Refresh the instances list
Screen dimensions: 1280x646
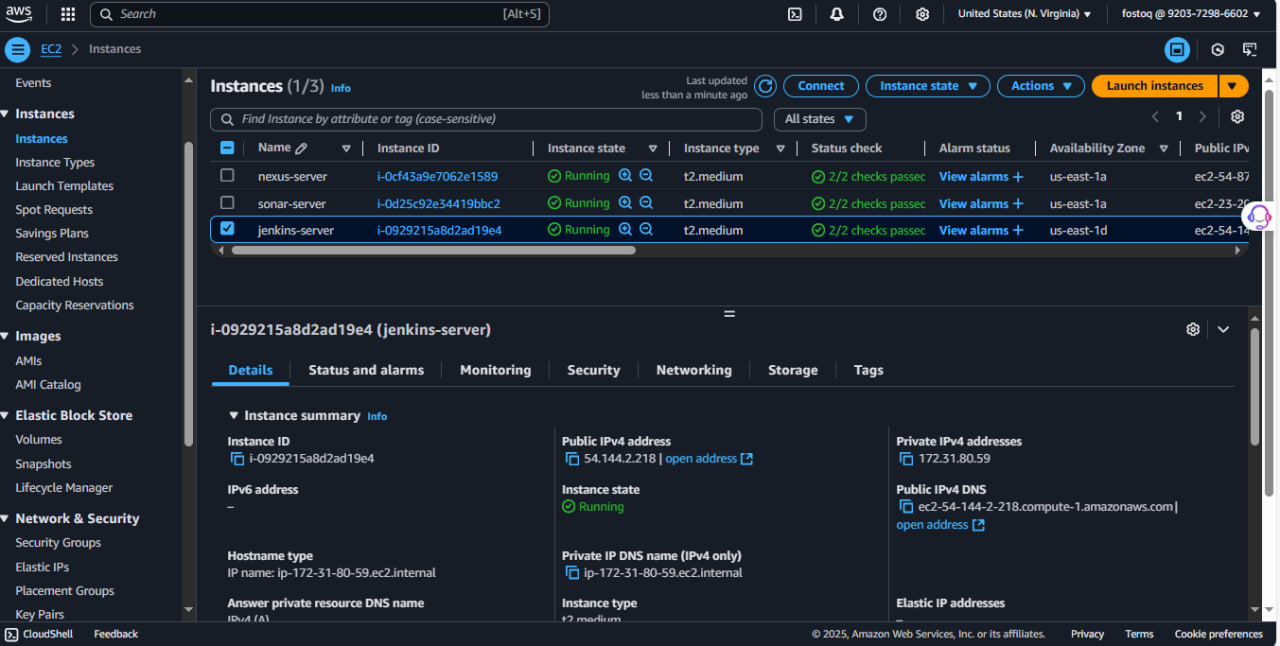tap(765, 86)
